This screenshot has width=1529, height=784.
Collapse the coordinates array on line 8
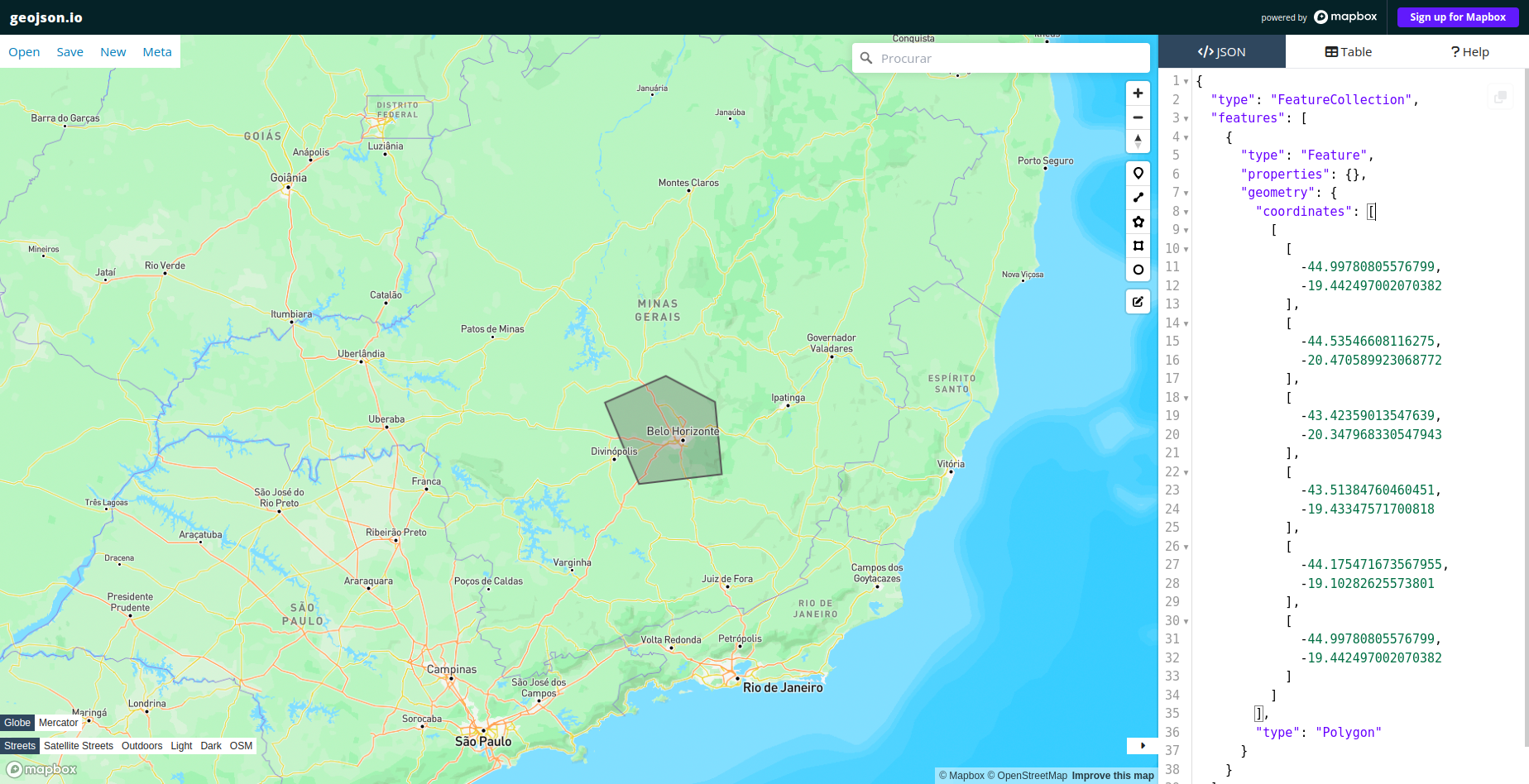pyautogui.click(x=1186, y=212)
